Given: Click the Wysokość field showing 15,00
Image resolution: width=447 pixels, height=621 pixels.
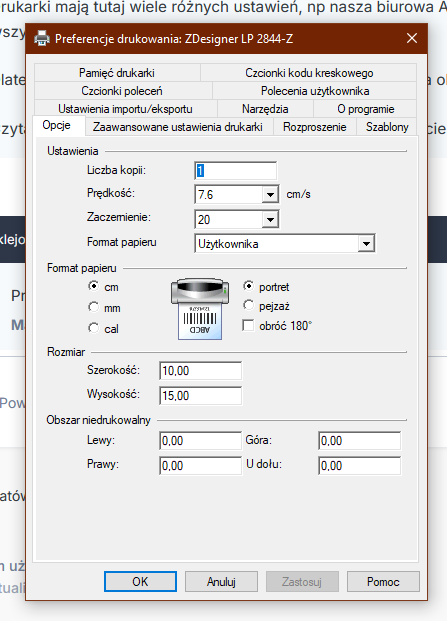Looking at the screenshot, I should pos(200,395).
